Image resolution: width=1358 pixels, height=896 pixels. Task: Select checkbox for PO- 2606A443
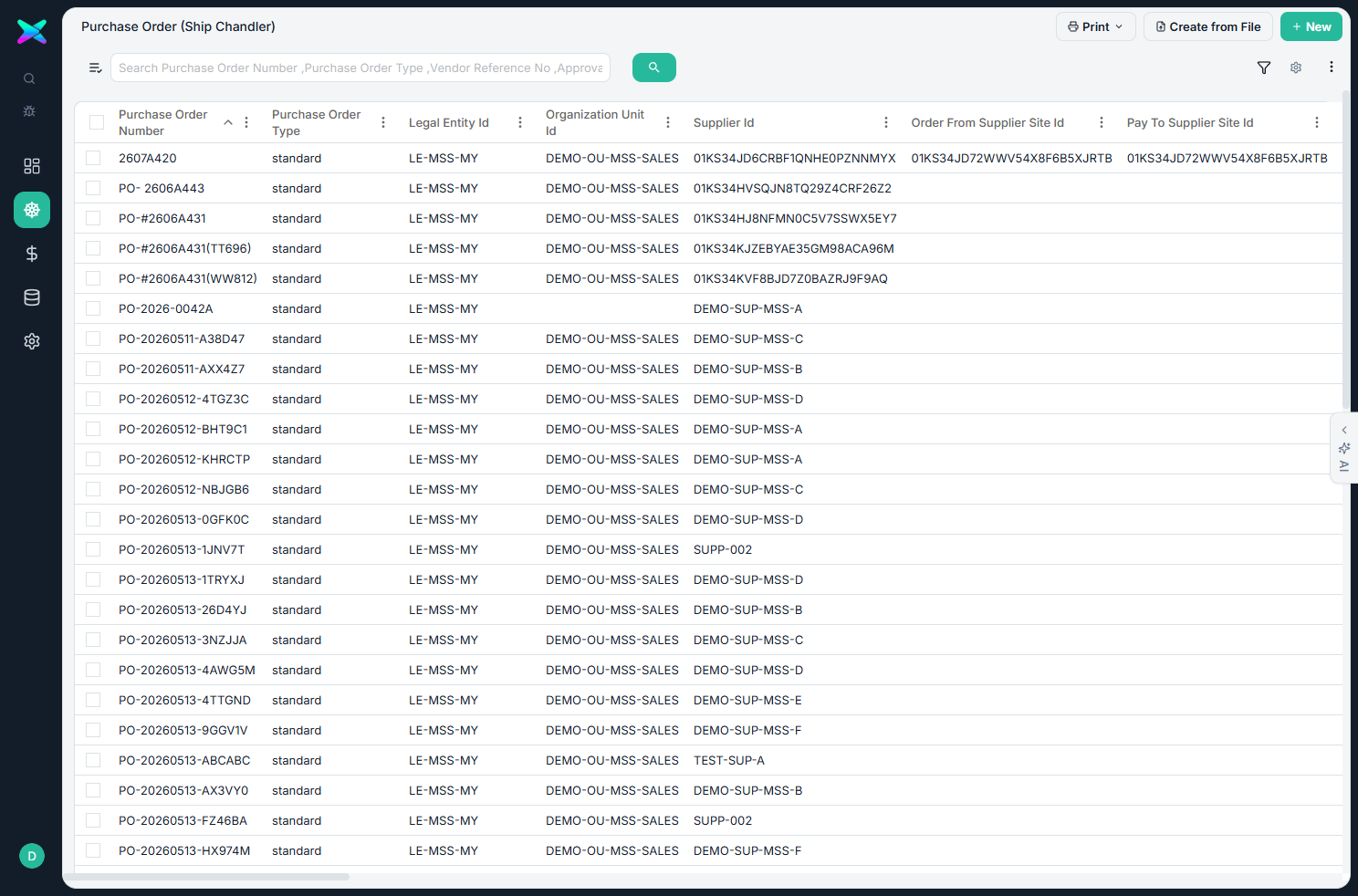pos(93,188)
